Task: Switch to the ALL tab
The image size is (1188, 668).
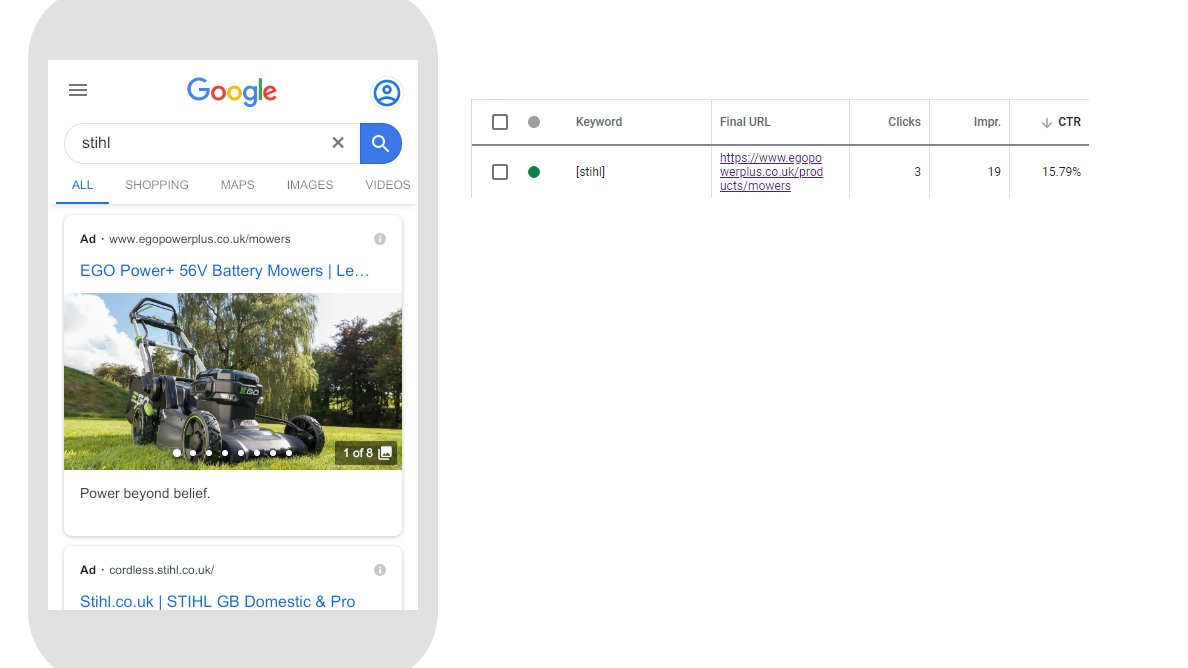Action: [83, 185]
